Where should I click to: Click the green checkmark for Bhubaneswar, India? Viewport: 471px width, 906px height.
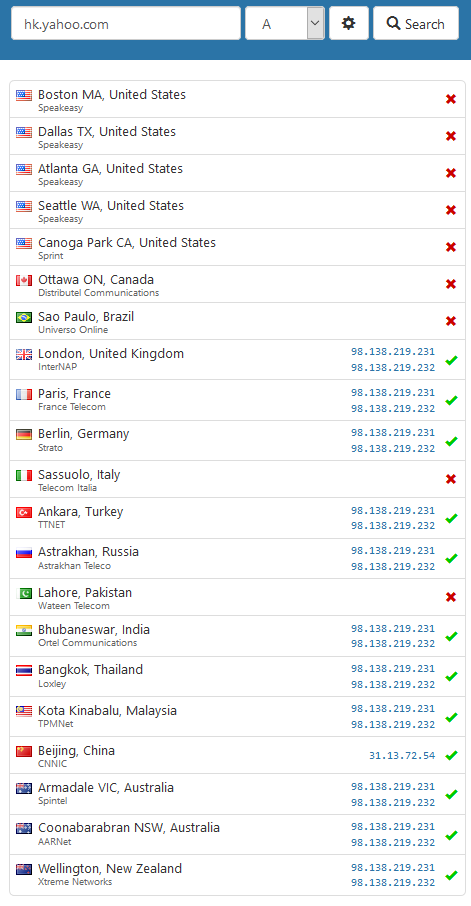click(451, 636)
